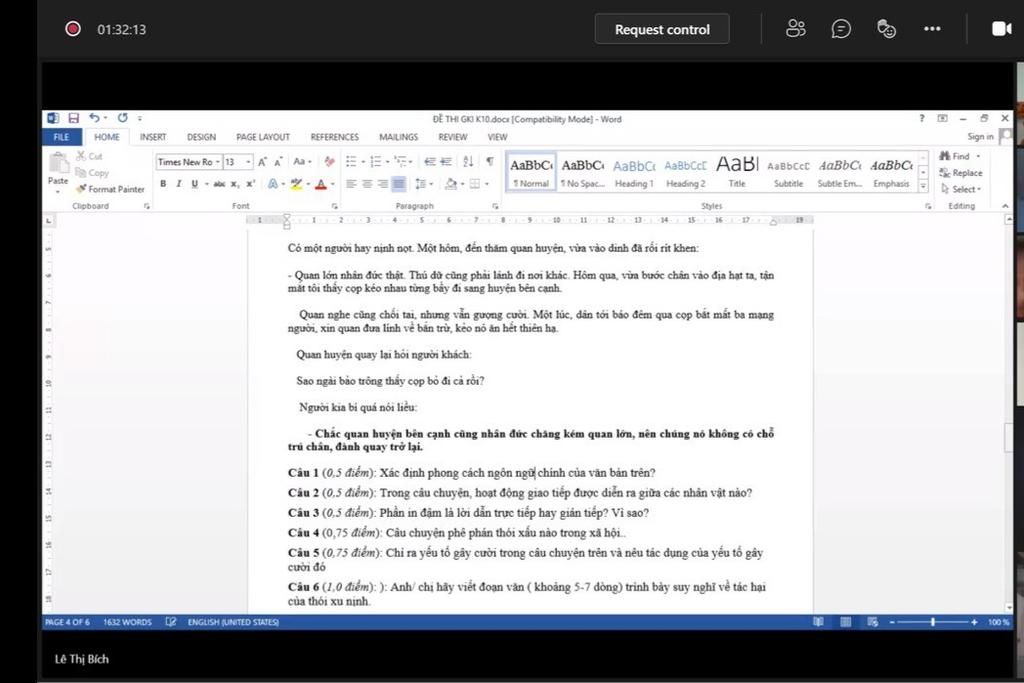Screen dimensions: 1024x683
Task: Open the font size dropdown showing 13
Action: point(248,162)
